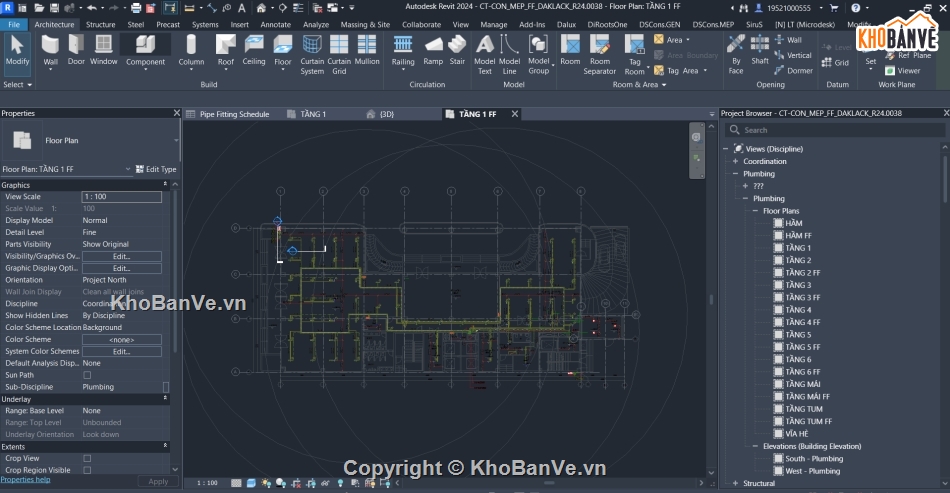Select the Floor tool
The image size is (950, 493).
(283, 52)
